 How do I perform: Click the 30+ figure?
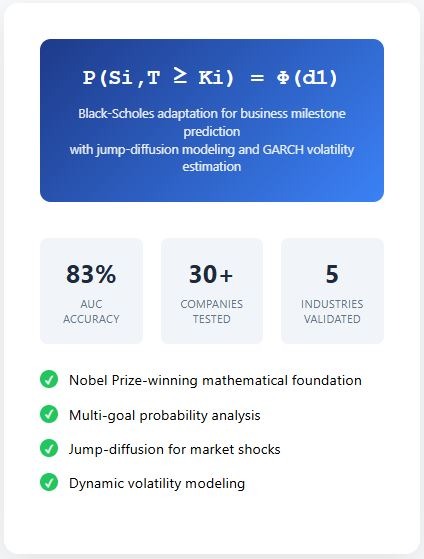pos(211,274)
